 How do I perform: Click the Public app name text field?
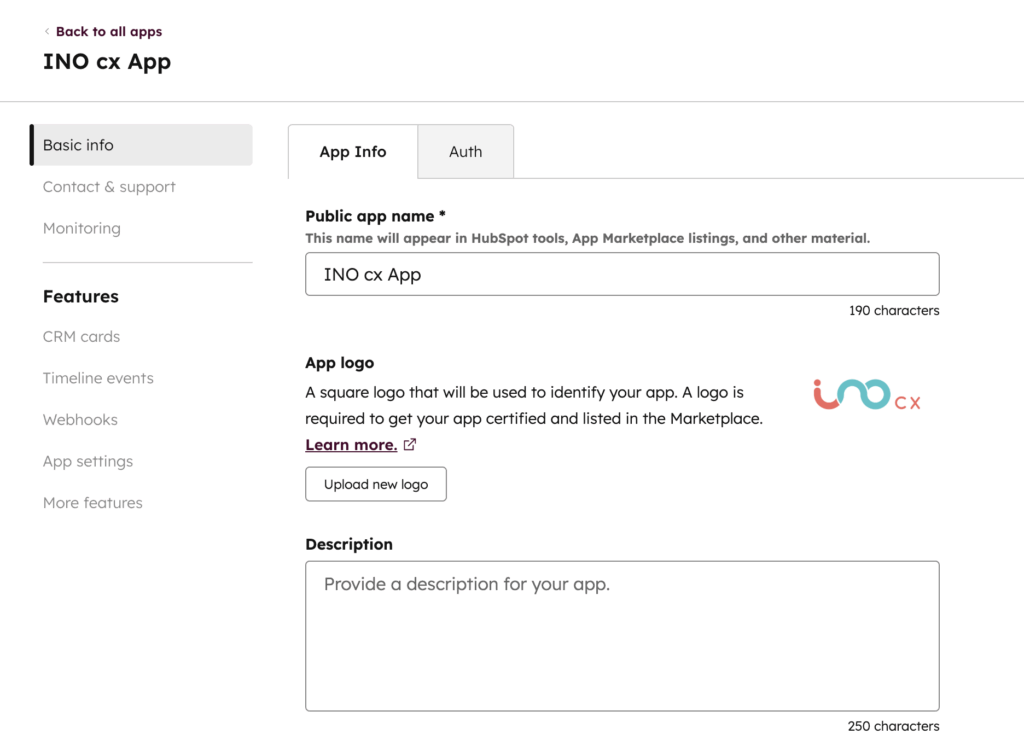(621, 274)
